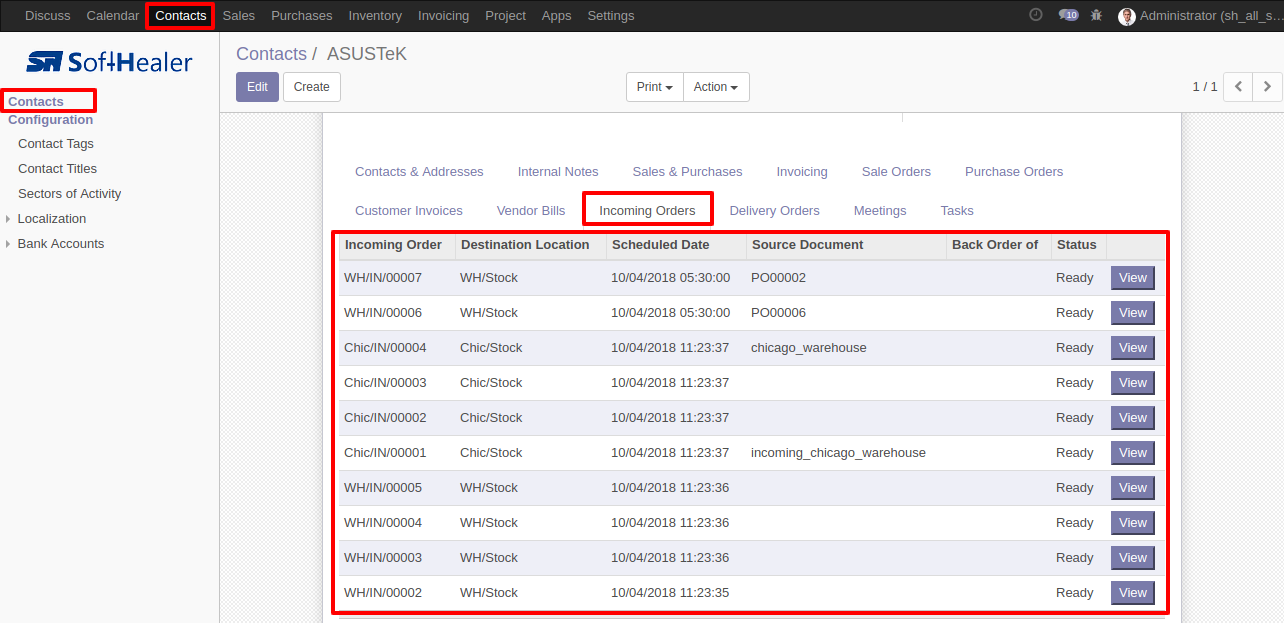Switch to Invoicing tab
This screenshot has height=623, width=1284.
tap(802, 172)
